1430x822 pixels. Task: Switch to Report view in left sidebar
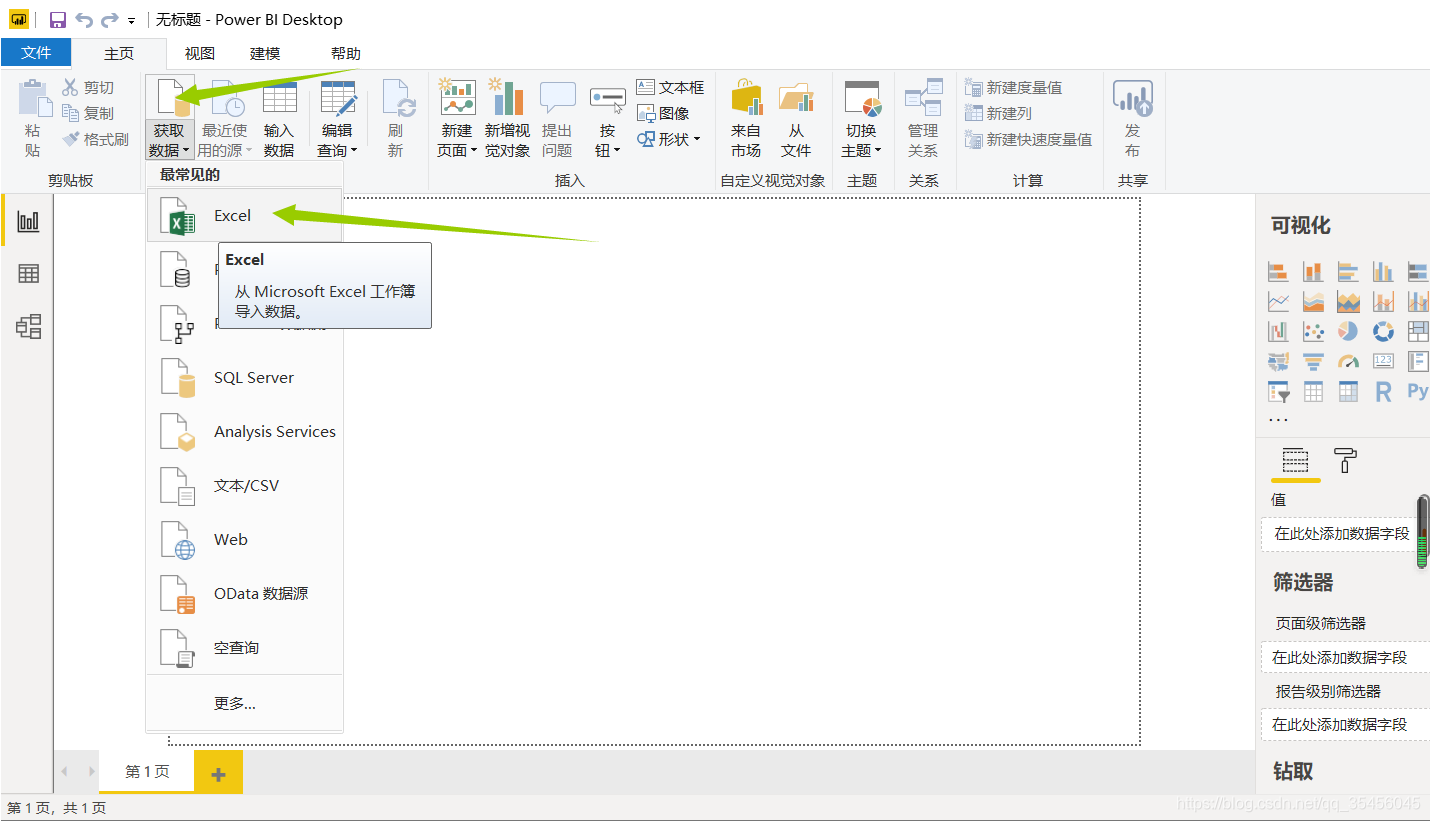[x=28, y=221]
